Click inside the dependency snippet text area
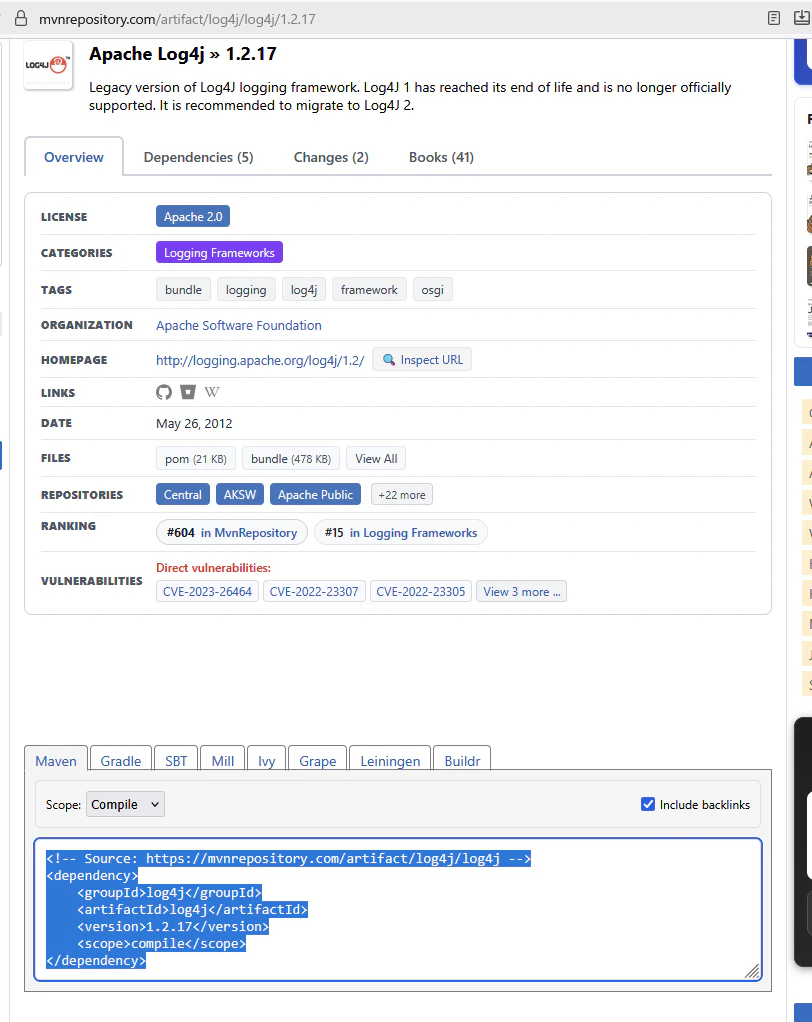Image resolution: width=812 pixels, height=1022 pixels. point(398,909)
